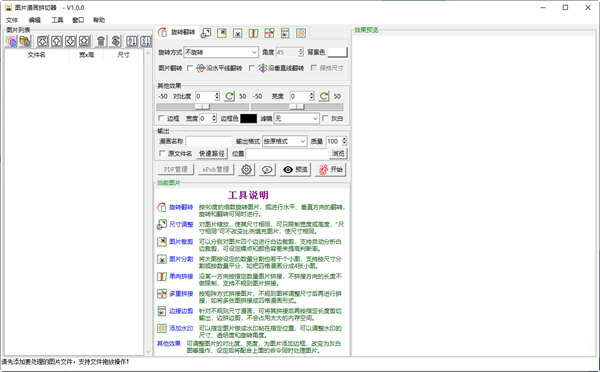Select the 旋转翻转 tab
Image resolution: width=600 pixels, height=372 pixels.
[x=177, y=33]
